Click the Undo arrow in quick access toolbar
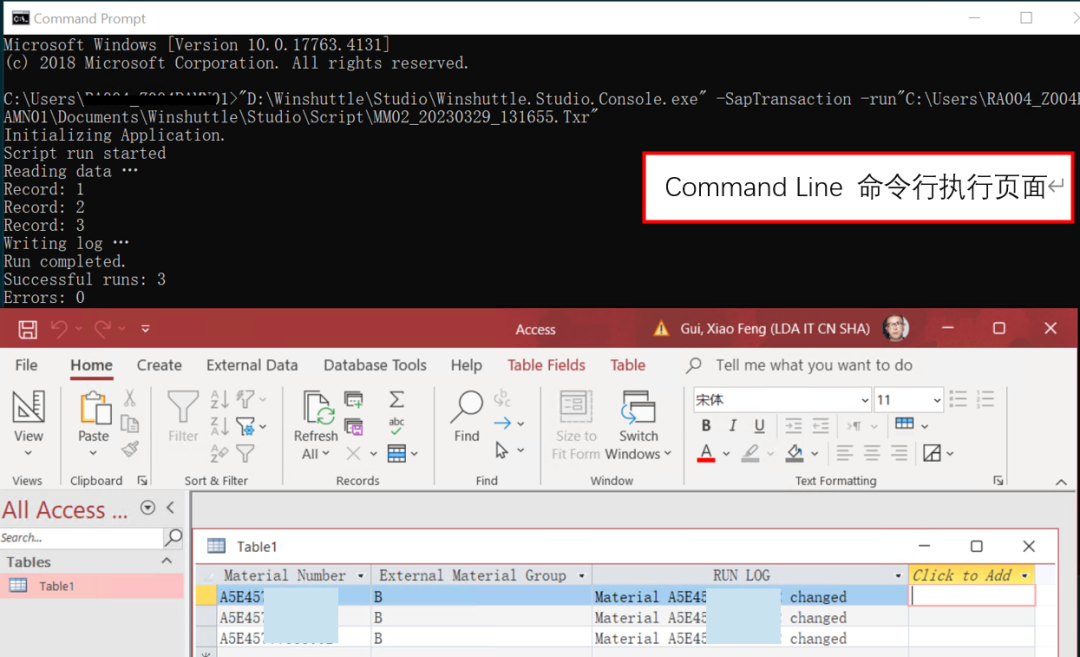1080x657 pixels. click(59, 329)
